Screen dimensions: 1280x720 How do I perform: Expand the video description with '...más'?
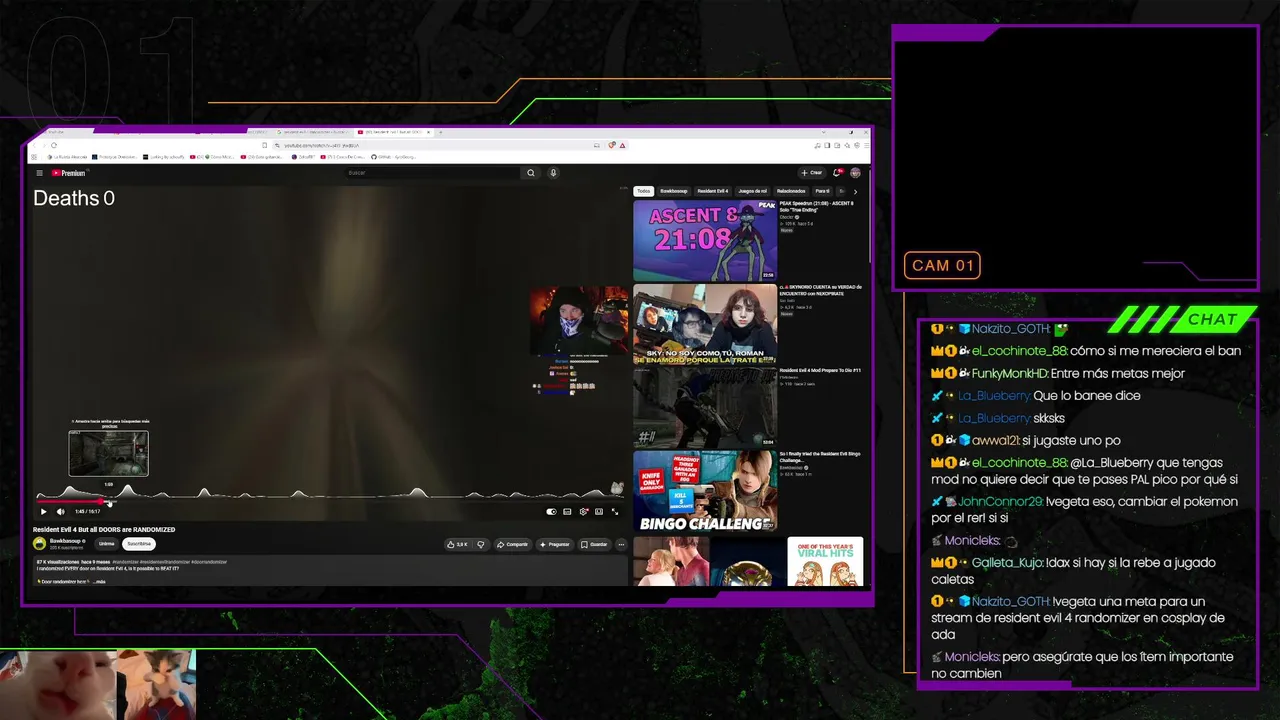[99, 581]
